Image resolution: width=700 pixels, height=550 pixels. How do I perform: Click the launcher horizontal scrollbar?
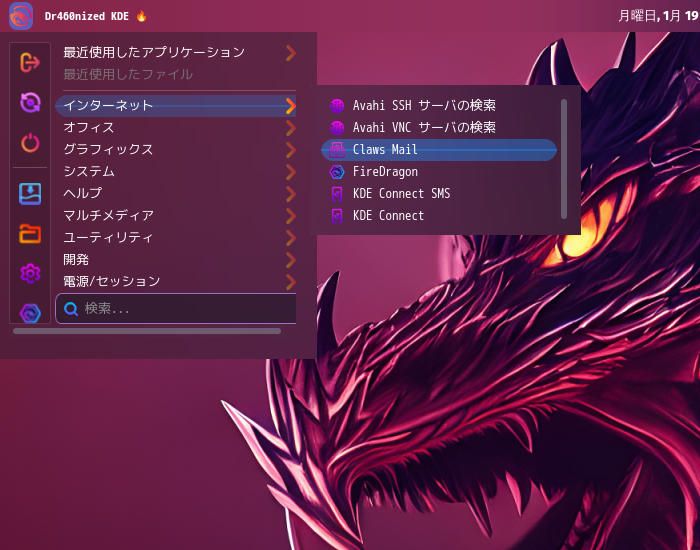[x=147, y=331]
